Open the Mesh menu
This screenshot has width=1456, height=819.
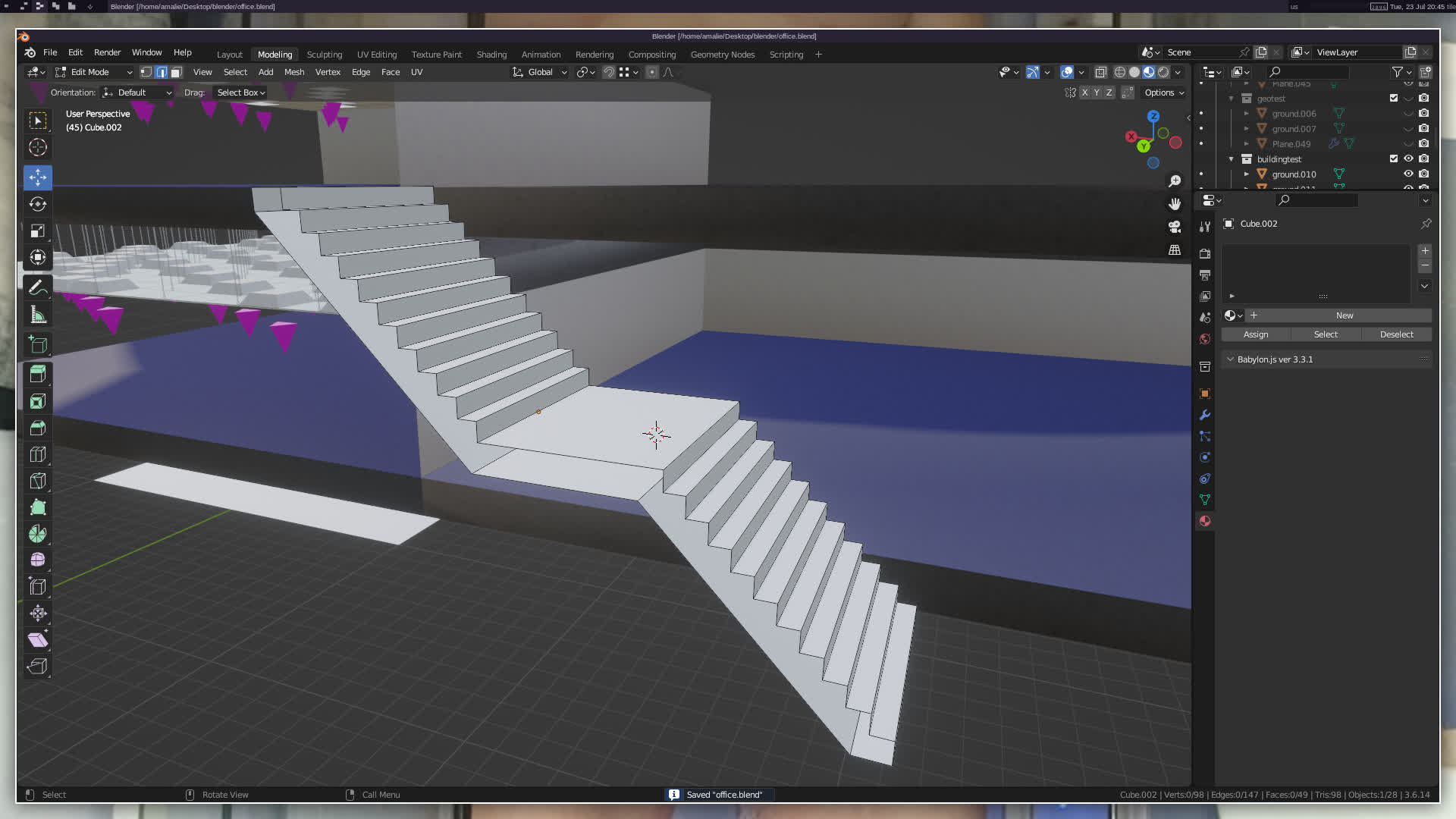click(x=293, y=72)
